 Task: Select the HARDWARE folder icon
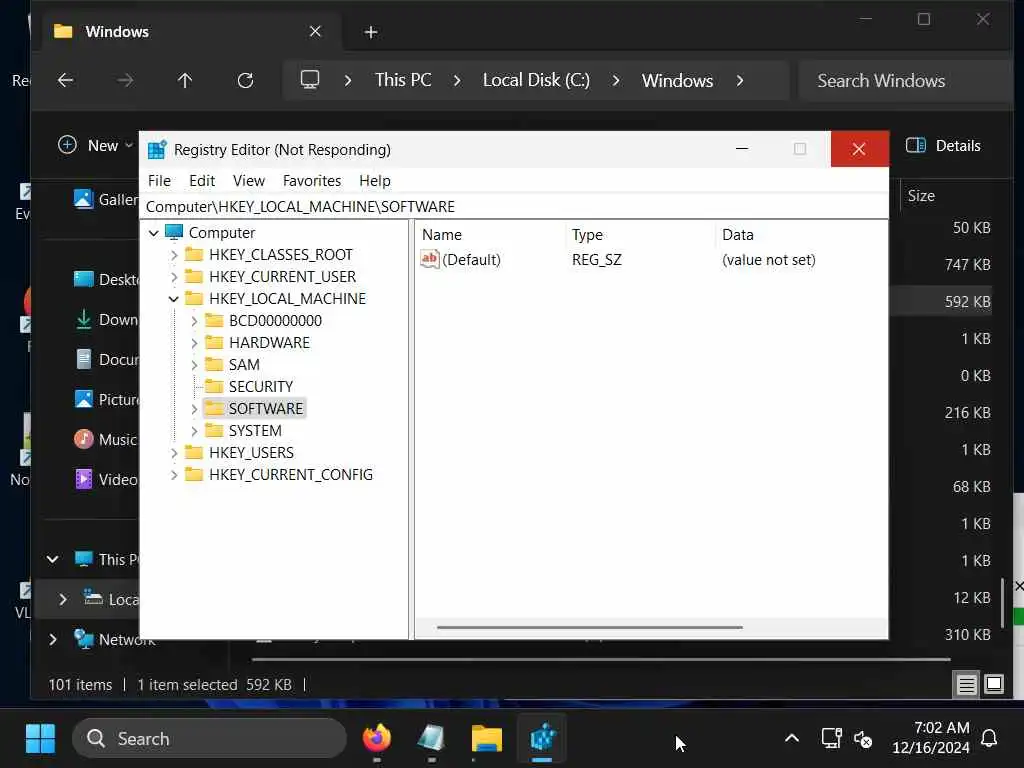coord(214,342)
